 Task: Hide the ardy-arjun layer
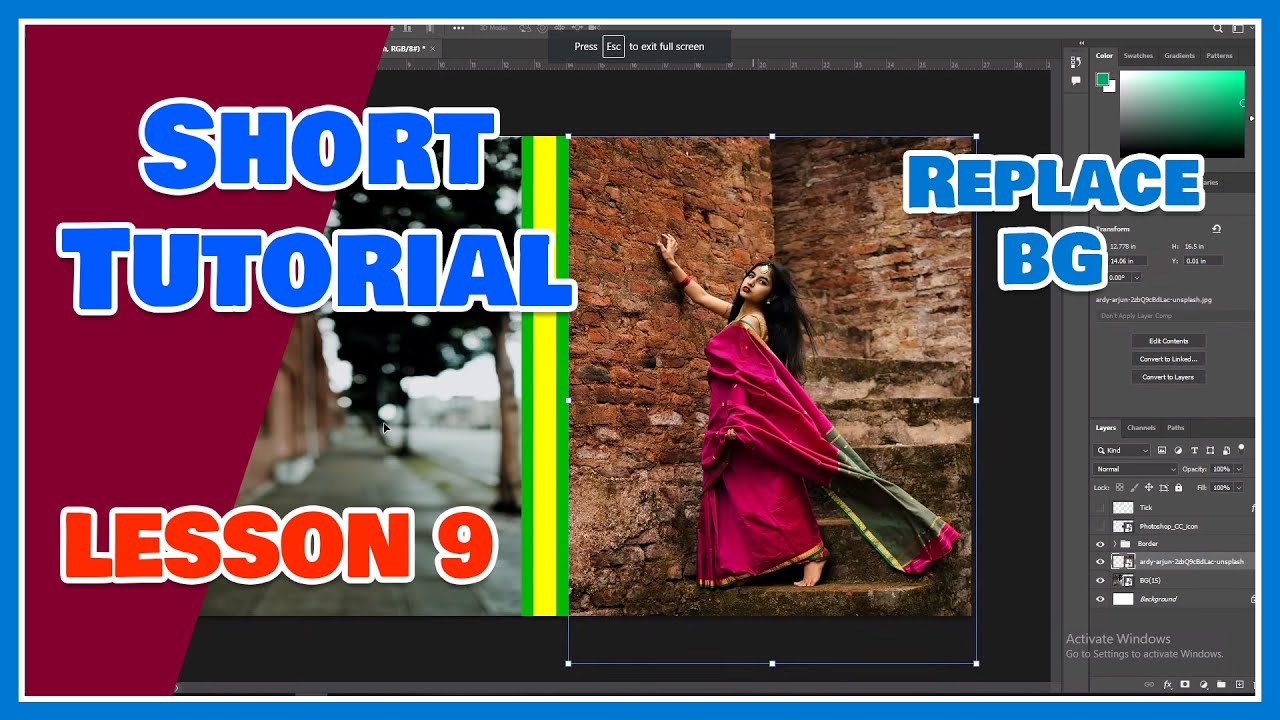[x=1100, y=562]
